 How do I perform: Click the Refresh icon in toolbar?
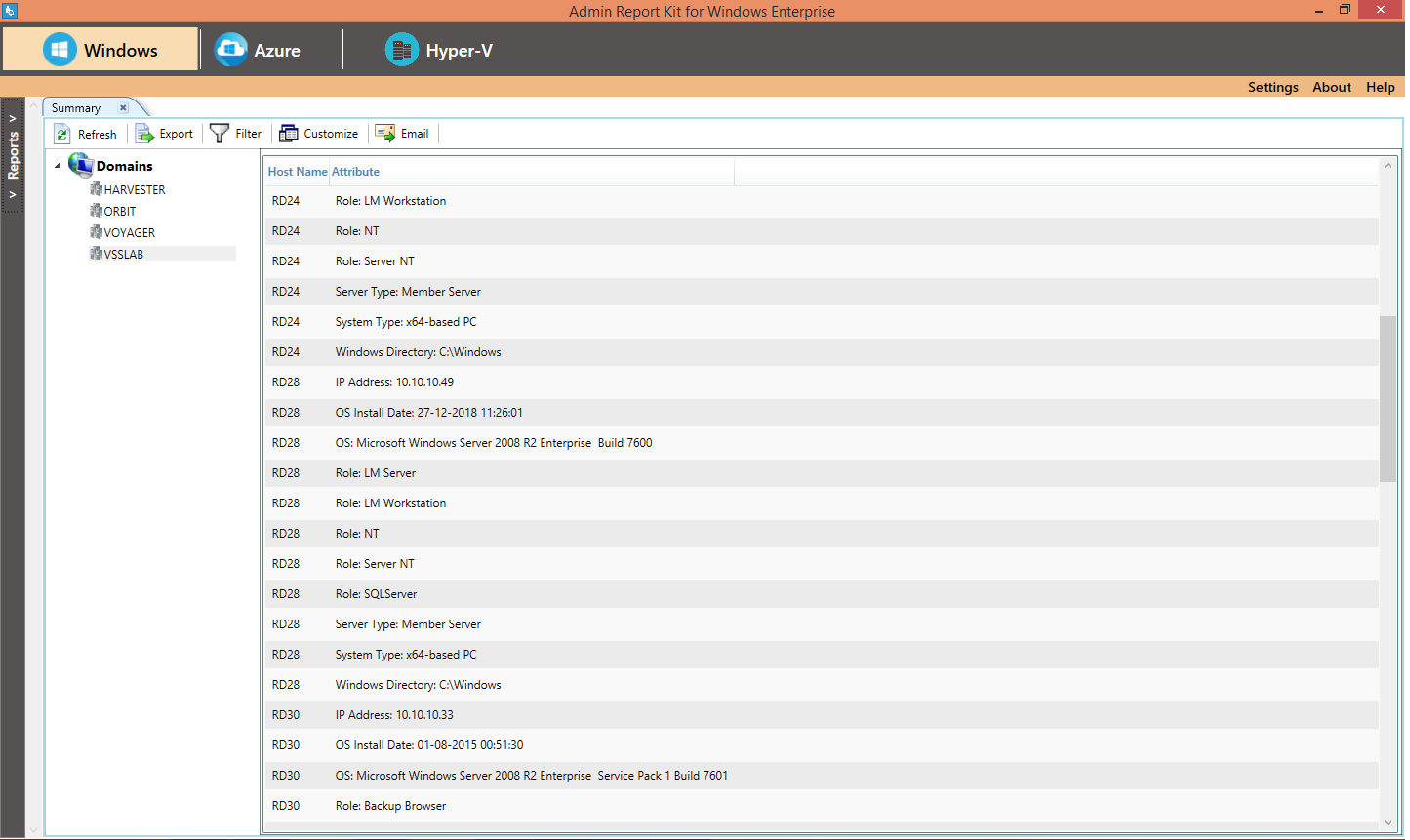coord(62,134)
